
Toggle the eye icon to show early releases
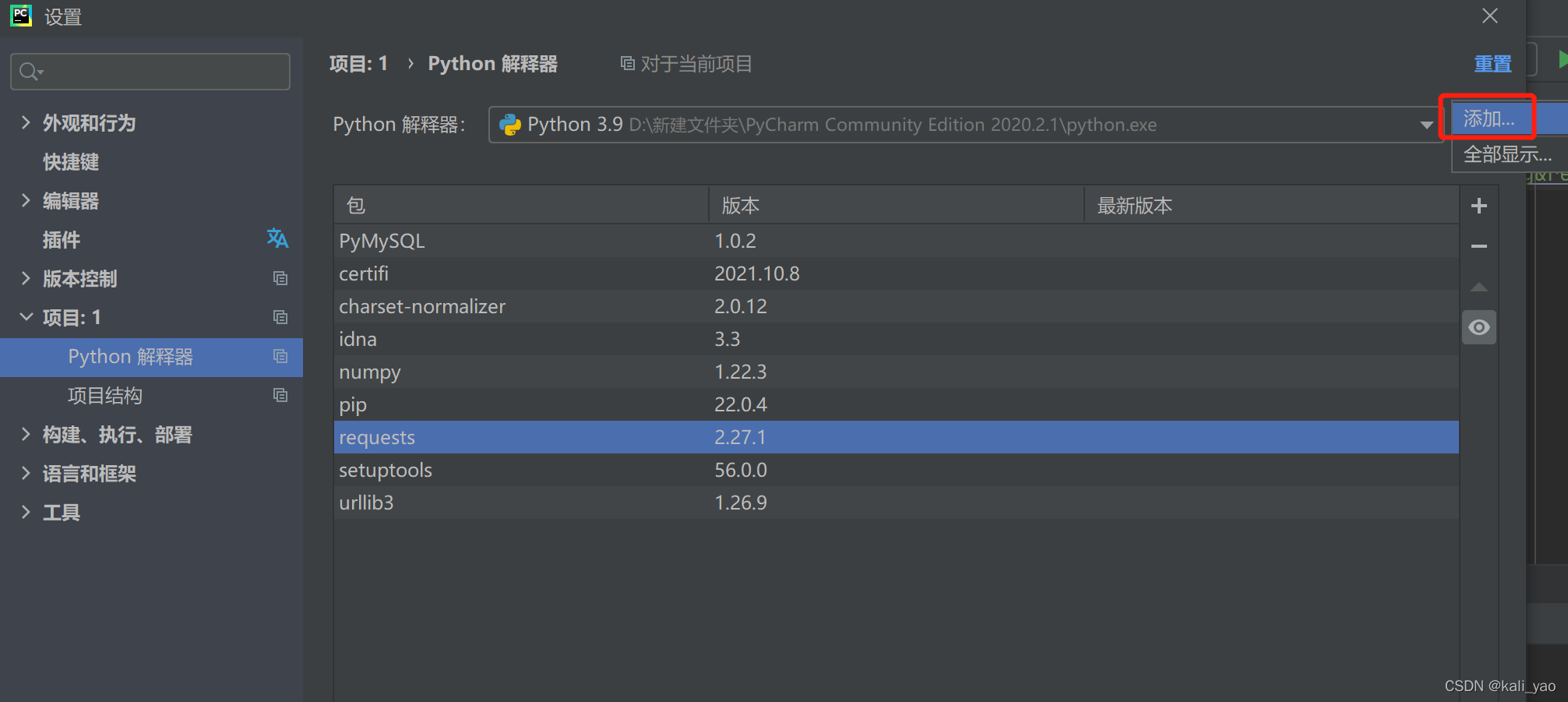pos(1478,327)
